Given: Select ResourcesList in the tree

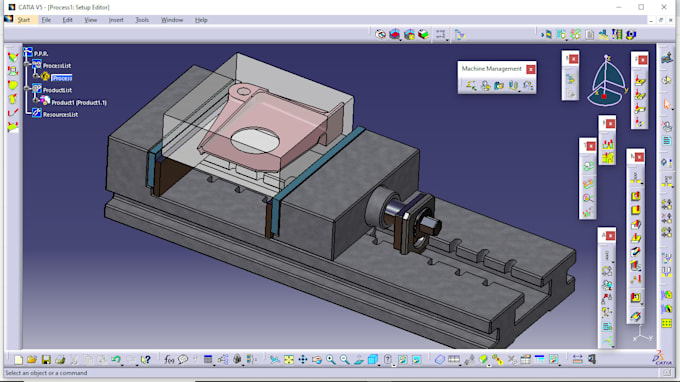Looking at the screenshot, I should (x=60, y=114).
